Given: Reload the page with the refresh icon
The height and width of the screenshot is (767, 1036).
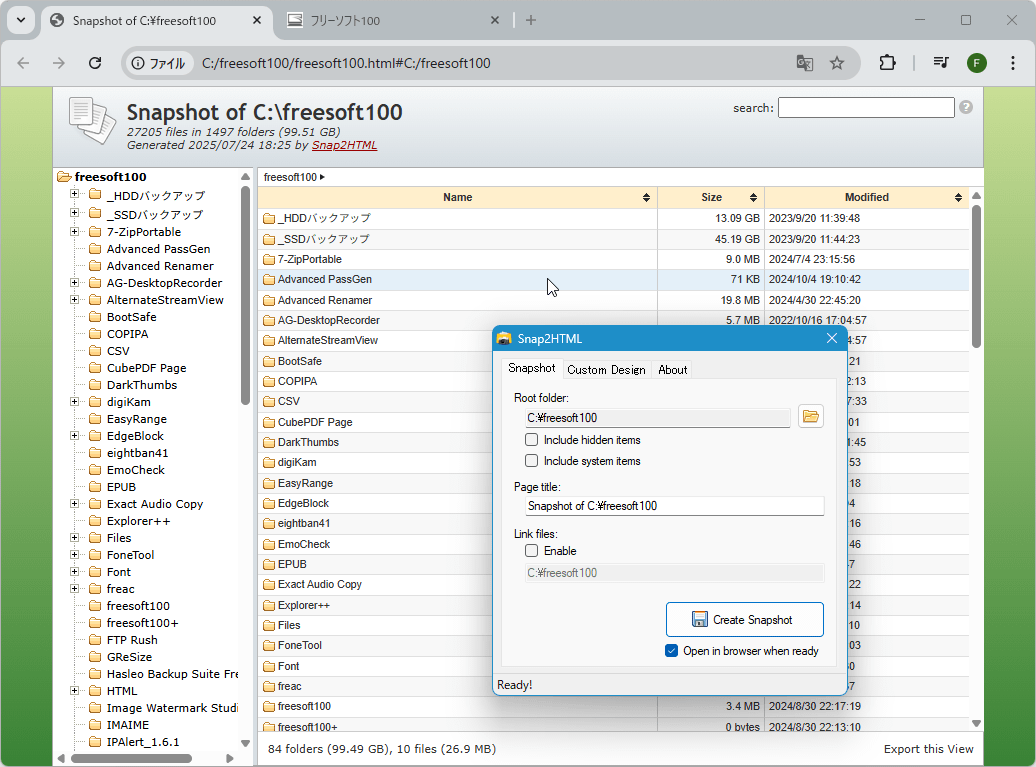Looking at the screenshot, I should point(95,63).
